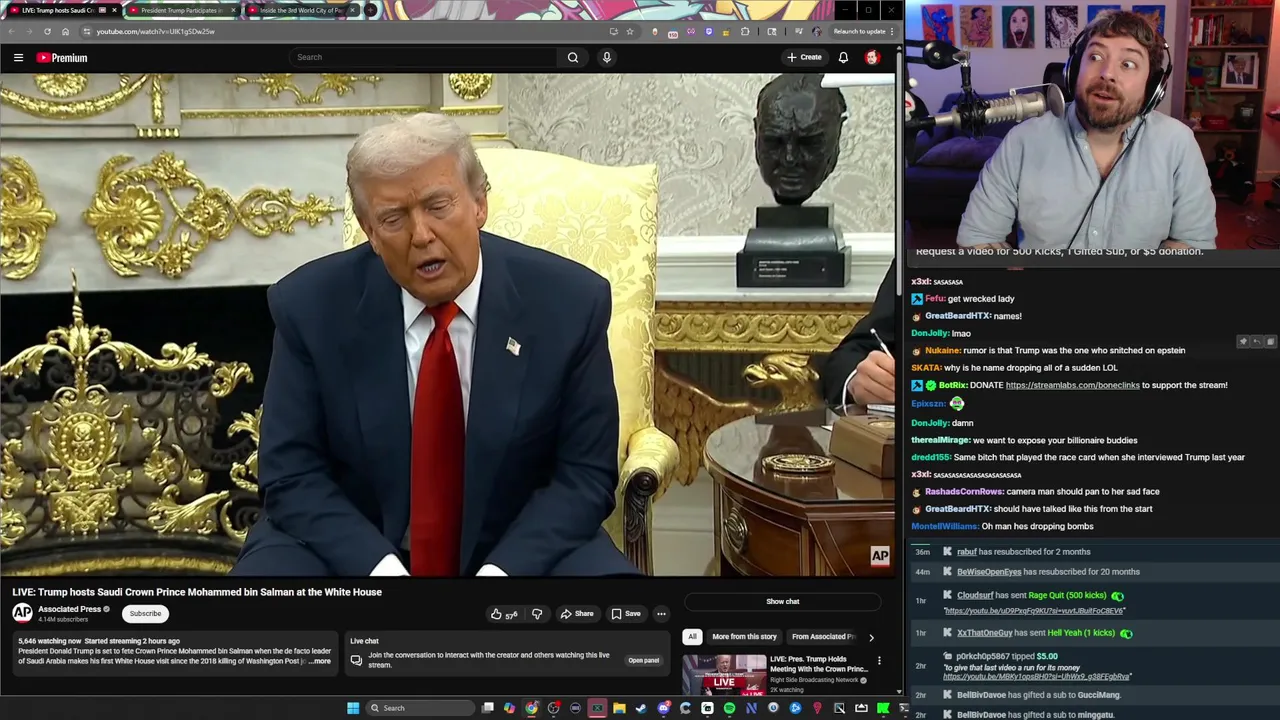This screenshot has height=720, width=1280.
Task: Click XxThatOneGuy in event list
Action: [x=984, y=633]
